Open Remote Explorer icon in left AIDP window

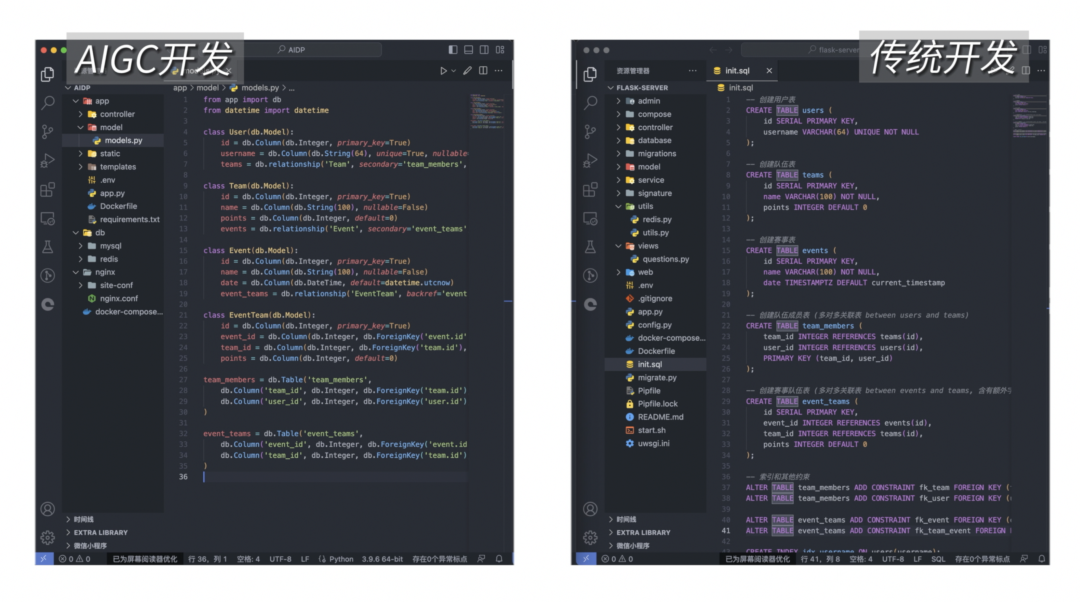pyautogui.click(x=48, y=218)
